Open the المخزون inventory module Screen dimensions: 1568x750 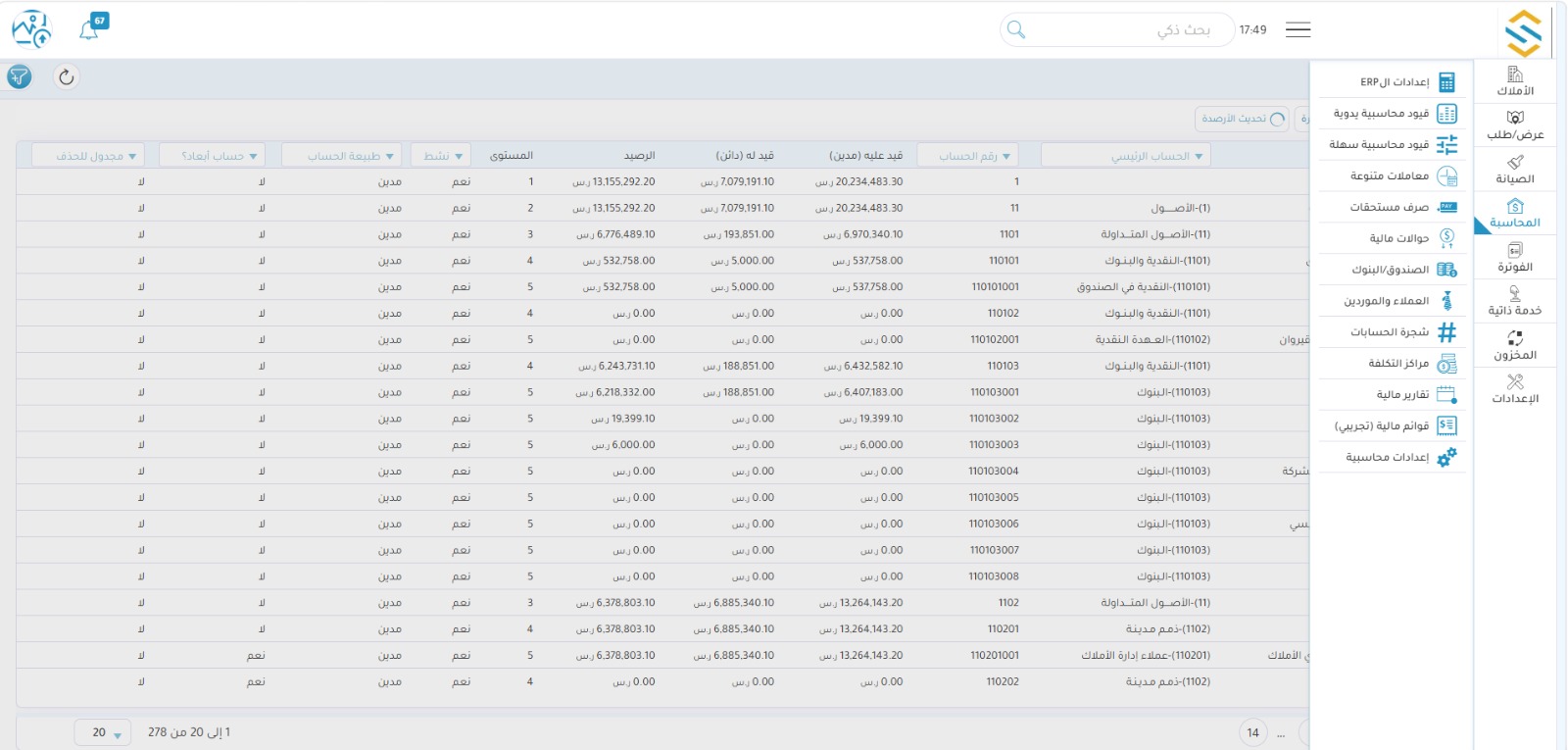[x=1514, y=345]
